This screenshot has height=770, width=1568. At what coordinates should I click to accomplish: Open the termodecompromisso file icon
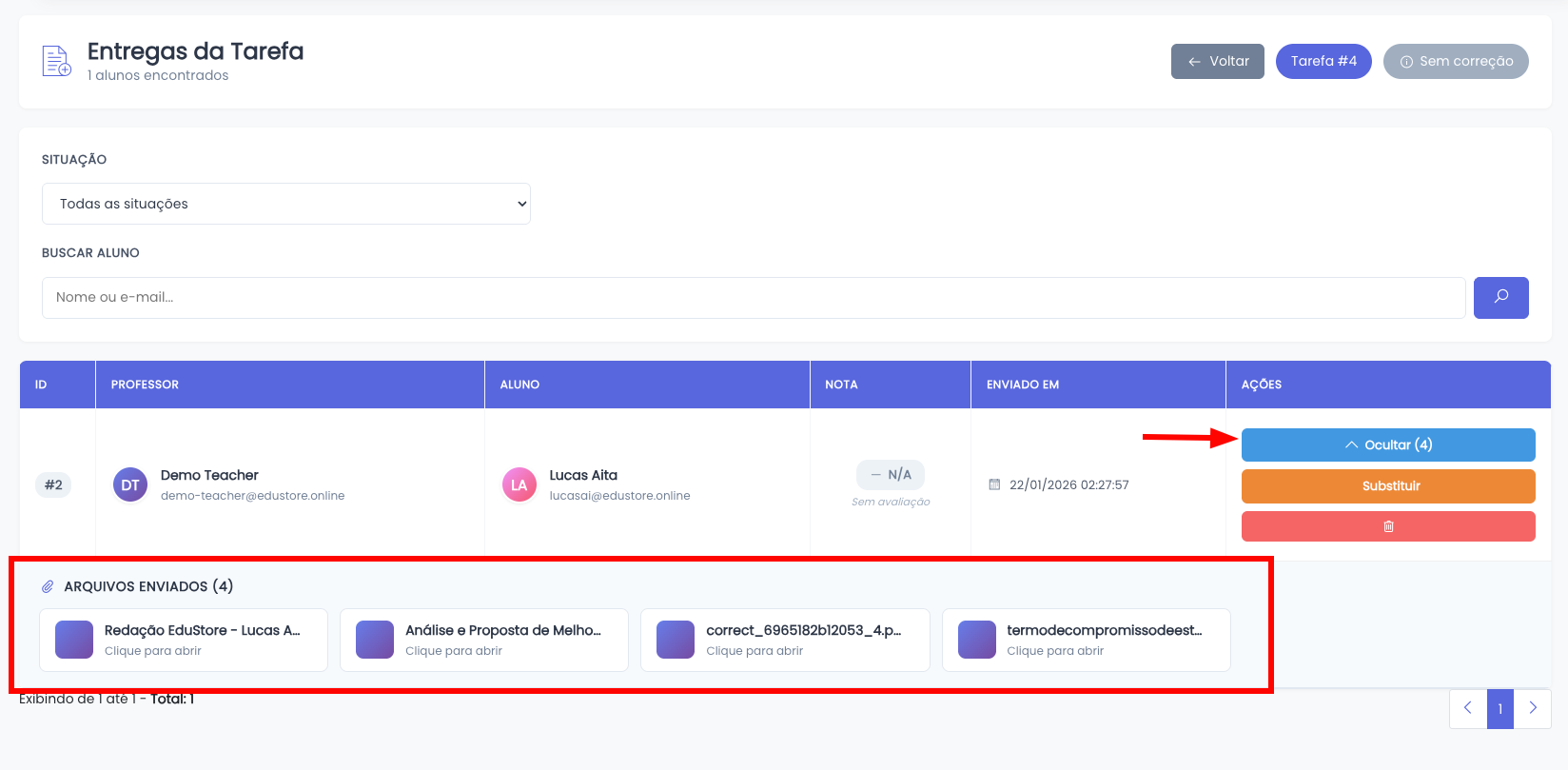point(976,640)
